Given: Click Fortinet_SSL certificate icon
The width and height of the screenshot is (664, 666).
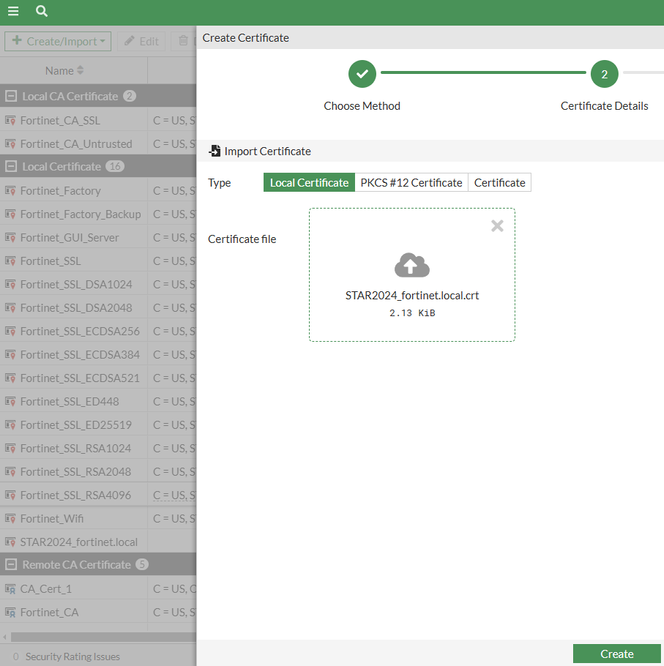Looking at the screenshot, I should click(10, 261).
